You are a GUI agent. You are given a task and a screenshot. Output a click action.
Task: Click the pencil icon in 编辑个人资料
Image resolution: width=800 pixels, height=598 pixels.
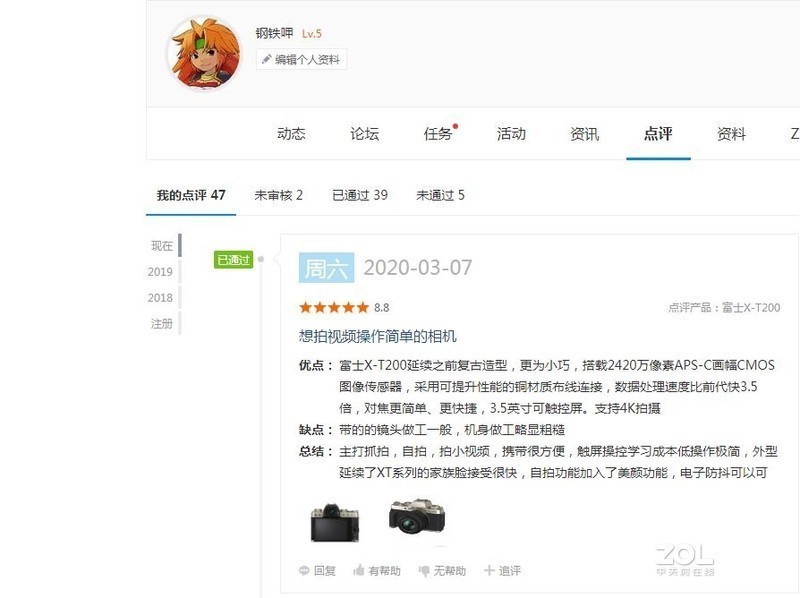coord(266,60)
